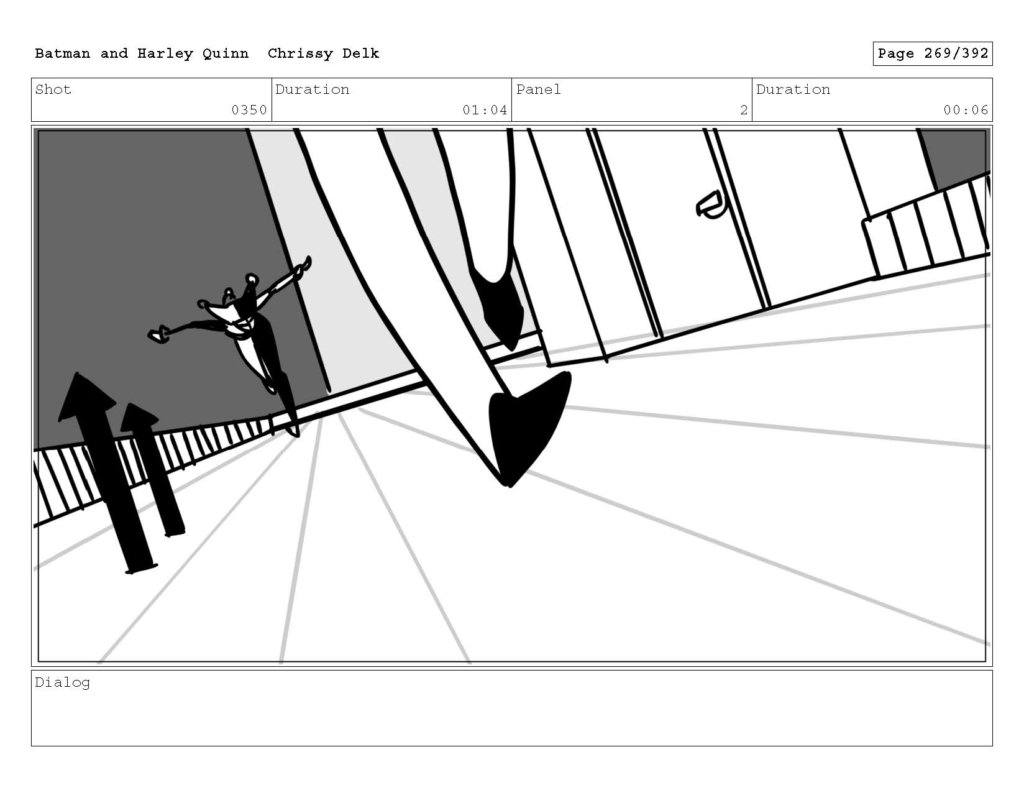Click the panel number '2'
Viewport: 1024px width, 793px height.
coord(743,110)
